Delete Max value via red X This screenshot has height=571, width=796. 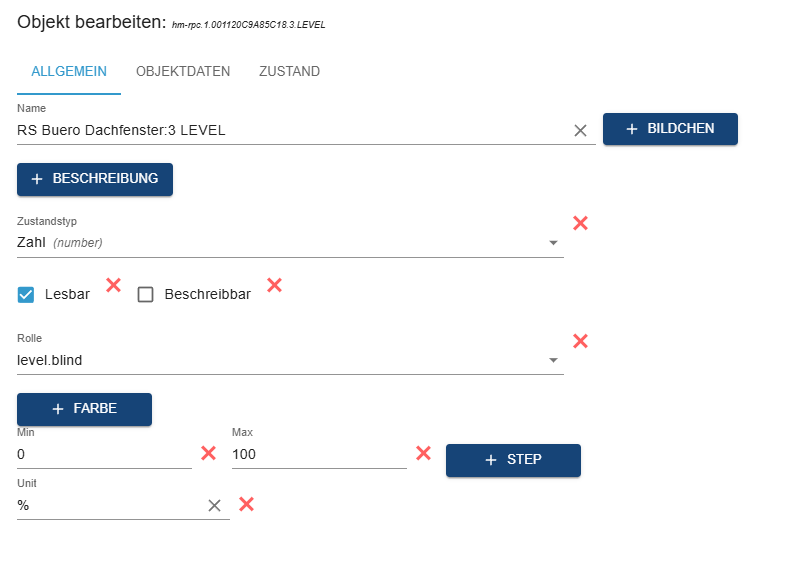(x=423, y=453)
